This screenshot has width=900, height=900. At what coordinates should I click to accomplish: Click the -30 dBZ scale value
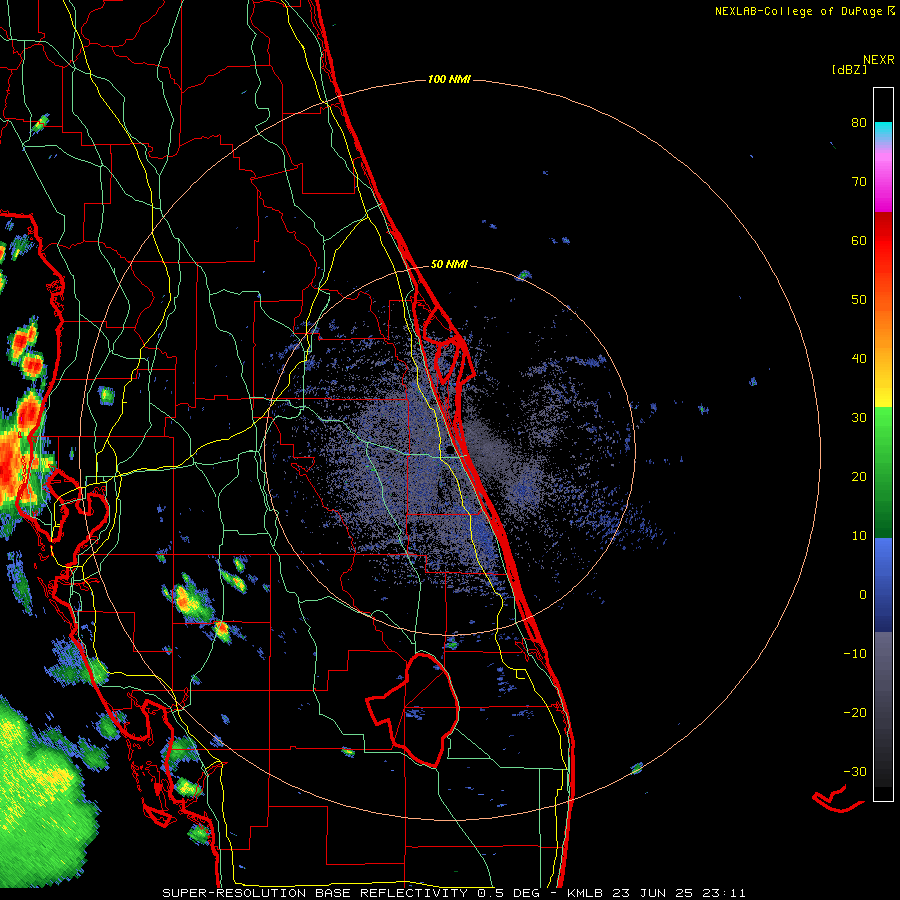coord(855,771)
